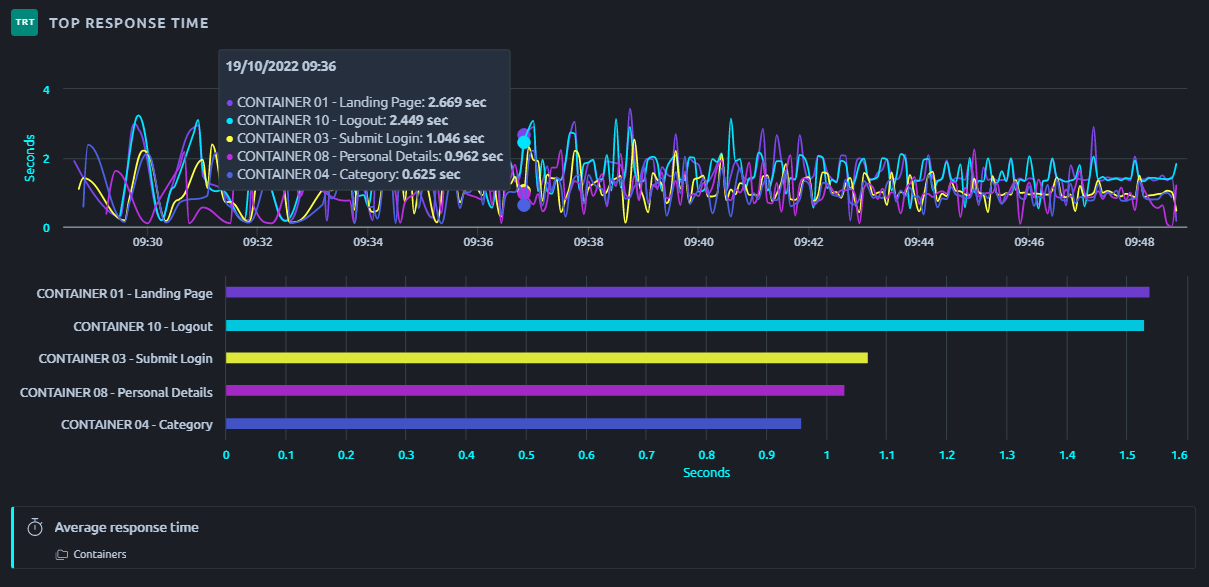Click the tooltip date 19/10/2022 09:36
The width and height of the screenshot is (1209, 587).
click(x=281, y=67)
